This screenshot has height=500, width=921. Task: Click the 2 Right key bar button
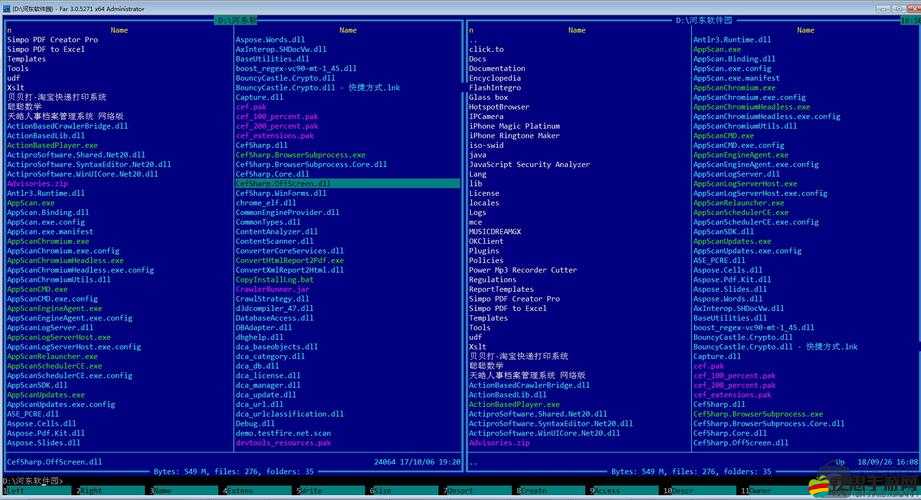(111, 491)
